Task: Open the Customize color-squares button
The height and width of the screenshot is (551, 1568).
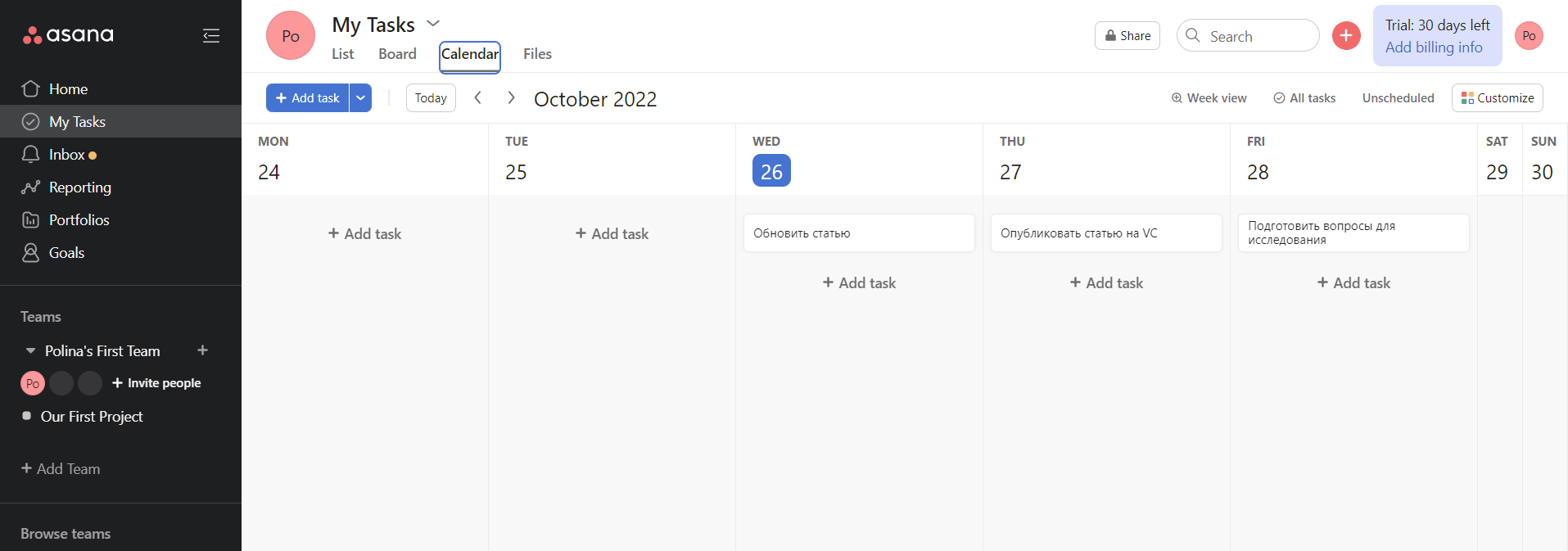Action: (1497, 98)
